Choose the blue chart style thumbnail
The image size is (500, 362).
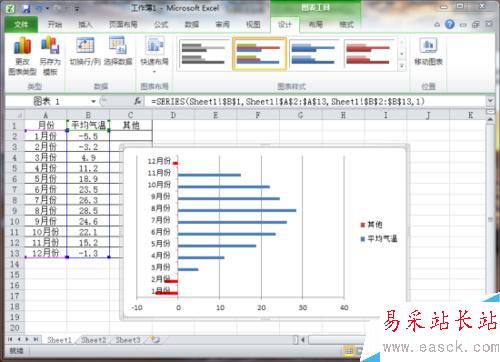coord(313,54)
